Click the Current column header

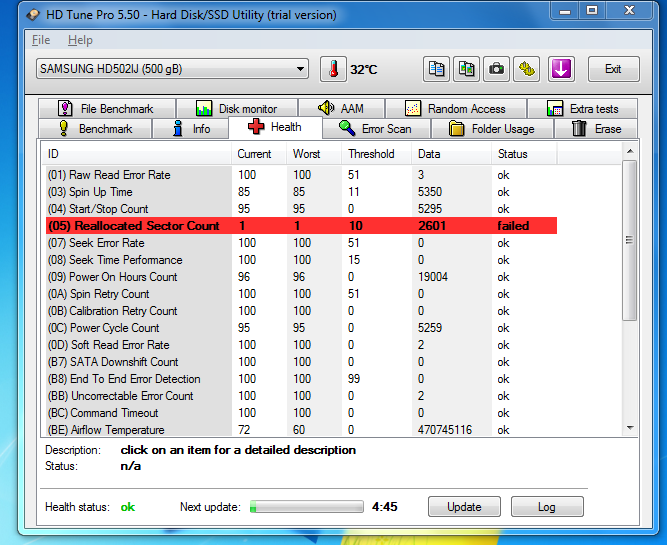coord(259,154)
